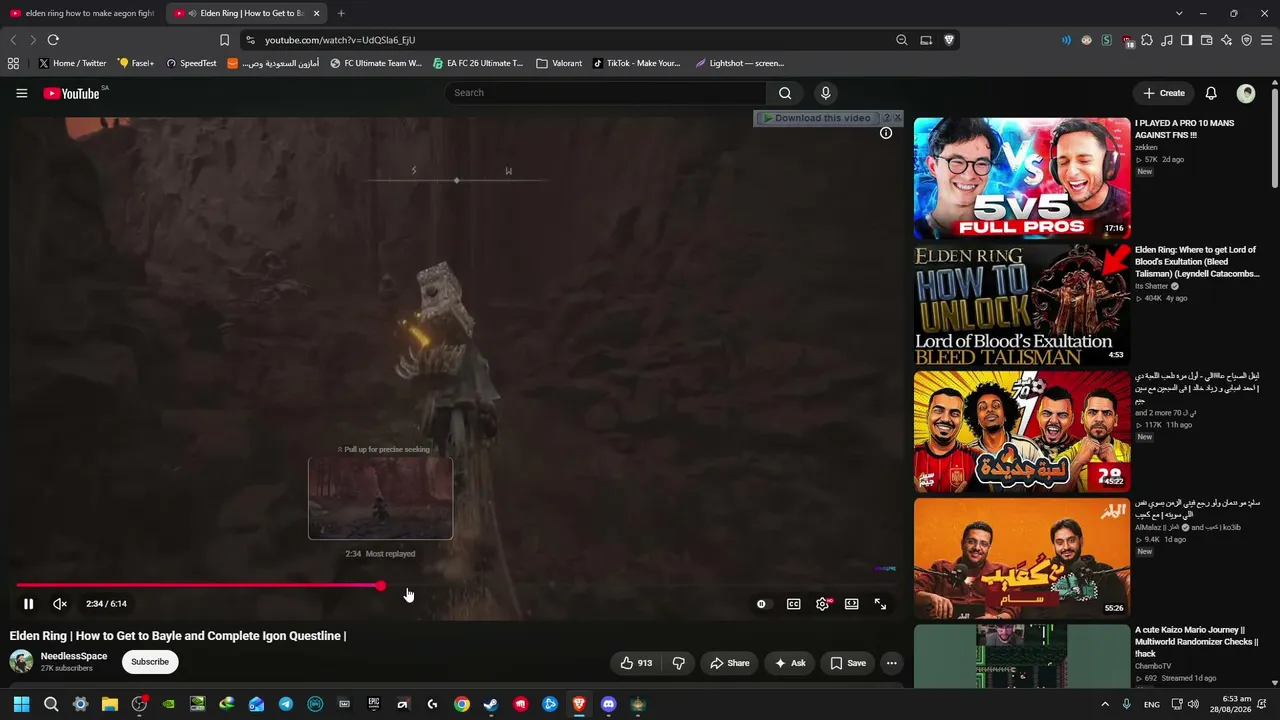The width and height of the screenshot is (1280, 720).
Task: Open the Home / Twitter bookmark
Action: [73, 63]
